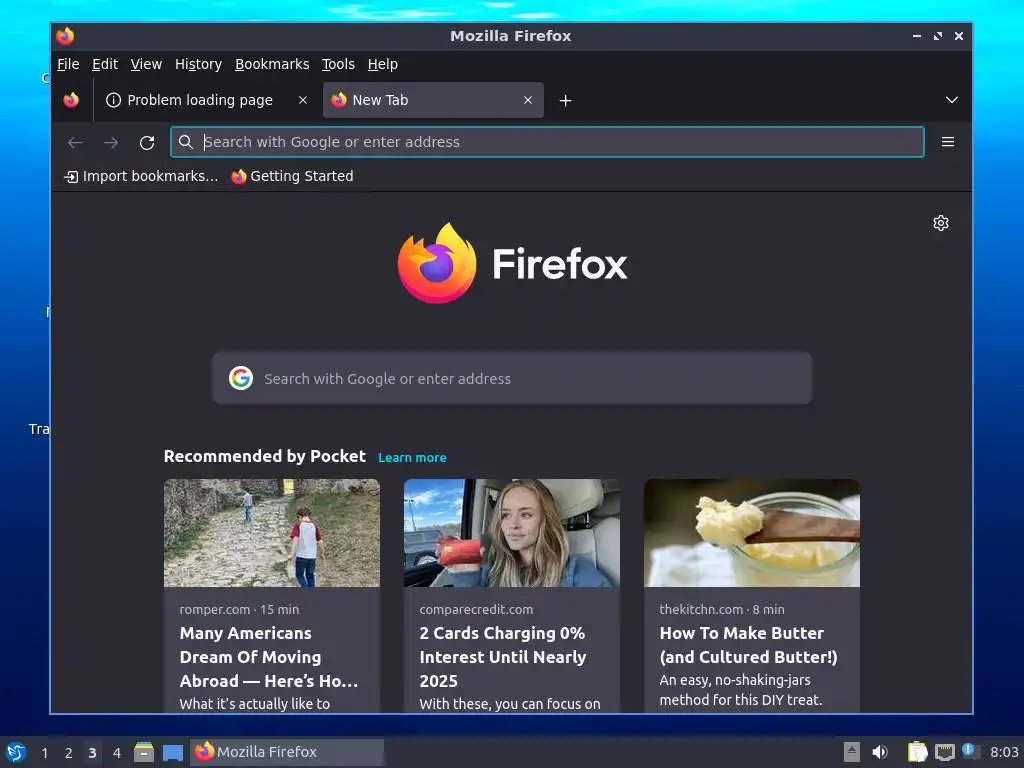Viewport: 1024px width, 768px height.
Task: Open Firefox View pinned tab icon
Action: tap(71, 100)
